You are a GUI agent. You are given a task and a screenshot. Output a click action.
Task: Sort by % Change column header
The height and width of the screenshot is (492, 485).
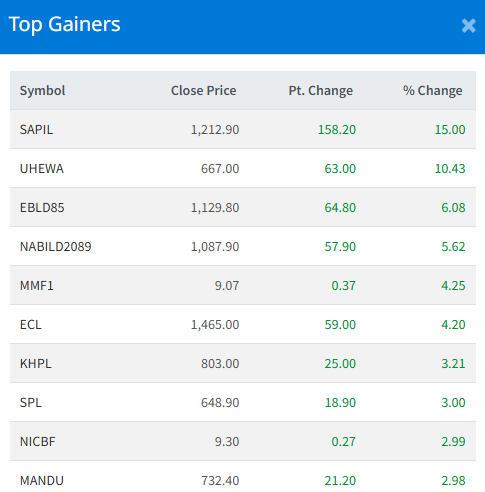click(433, 91)
